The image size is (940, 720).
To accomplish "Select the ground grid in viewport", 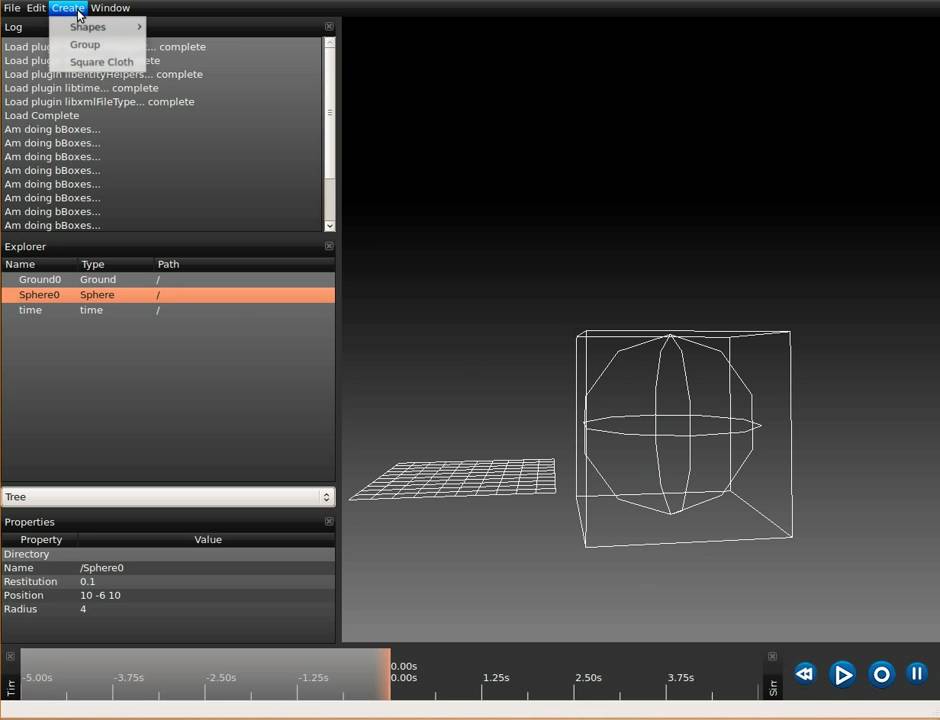I will click(x=453, y=479).
